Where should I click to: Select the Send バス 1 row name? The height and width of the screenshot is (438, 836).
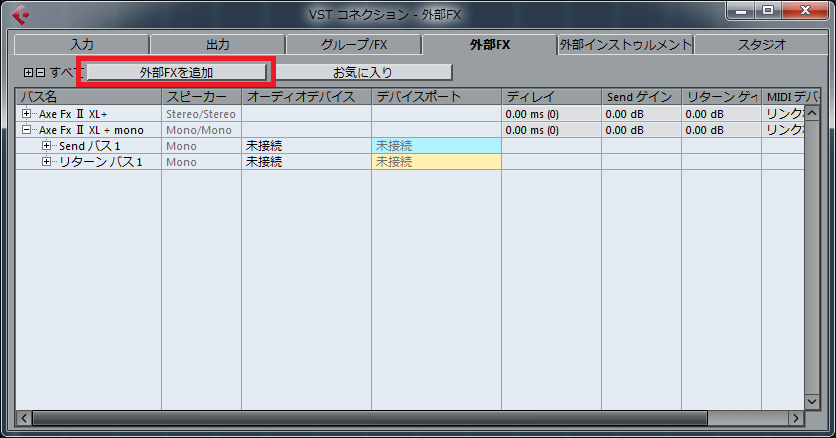[x=90, y=146]
